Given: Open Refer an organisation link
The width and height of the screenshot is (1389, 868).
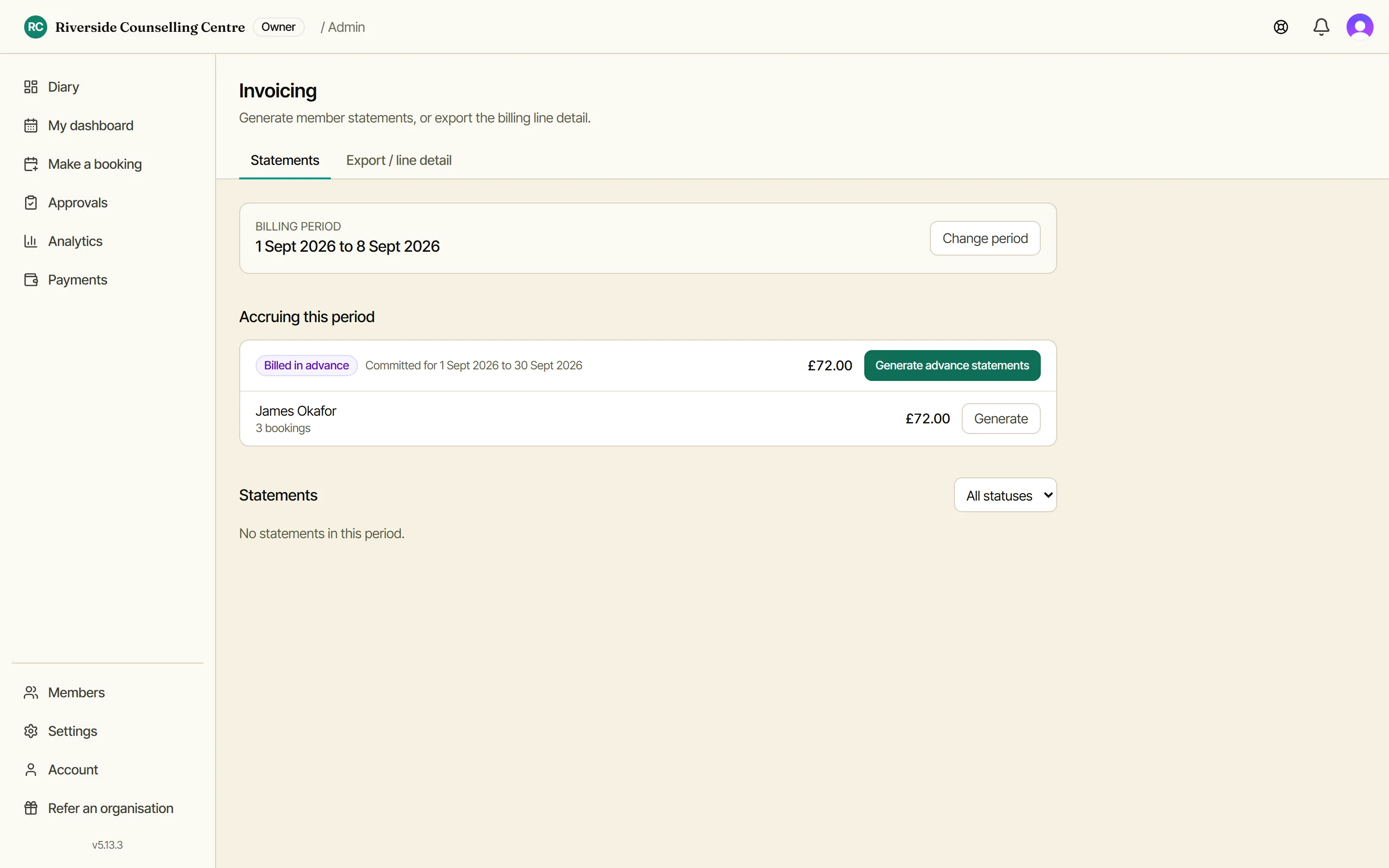Looking at the screenshot, I should pos(108,808).
